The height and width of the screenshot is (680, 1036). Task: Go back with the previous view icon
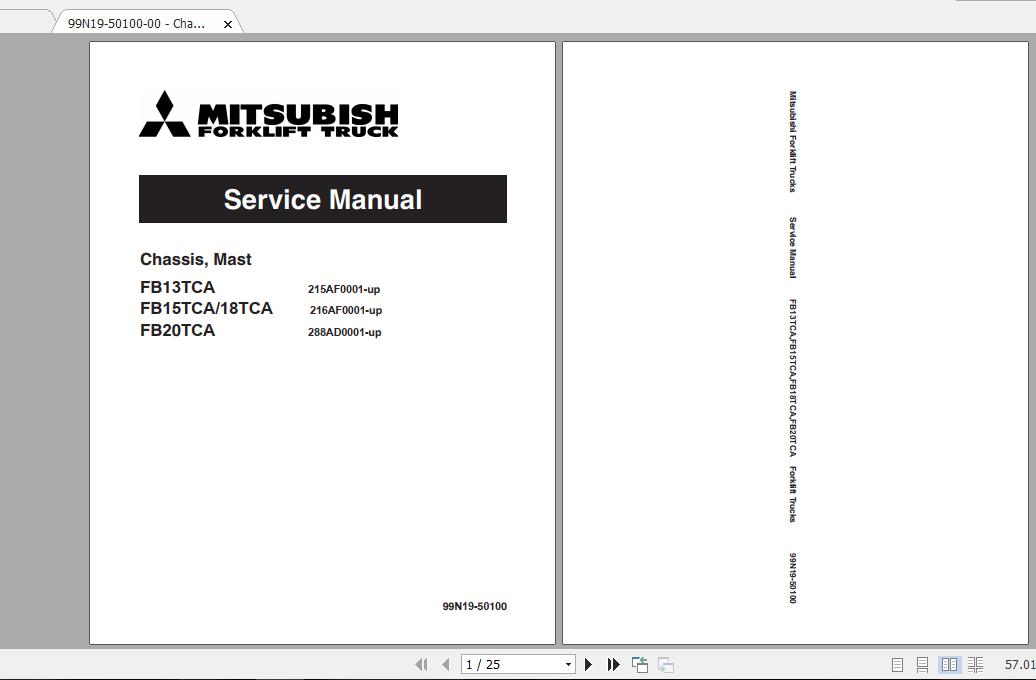pyautogui.click(x=639, y=663)
